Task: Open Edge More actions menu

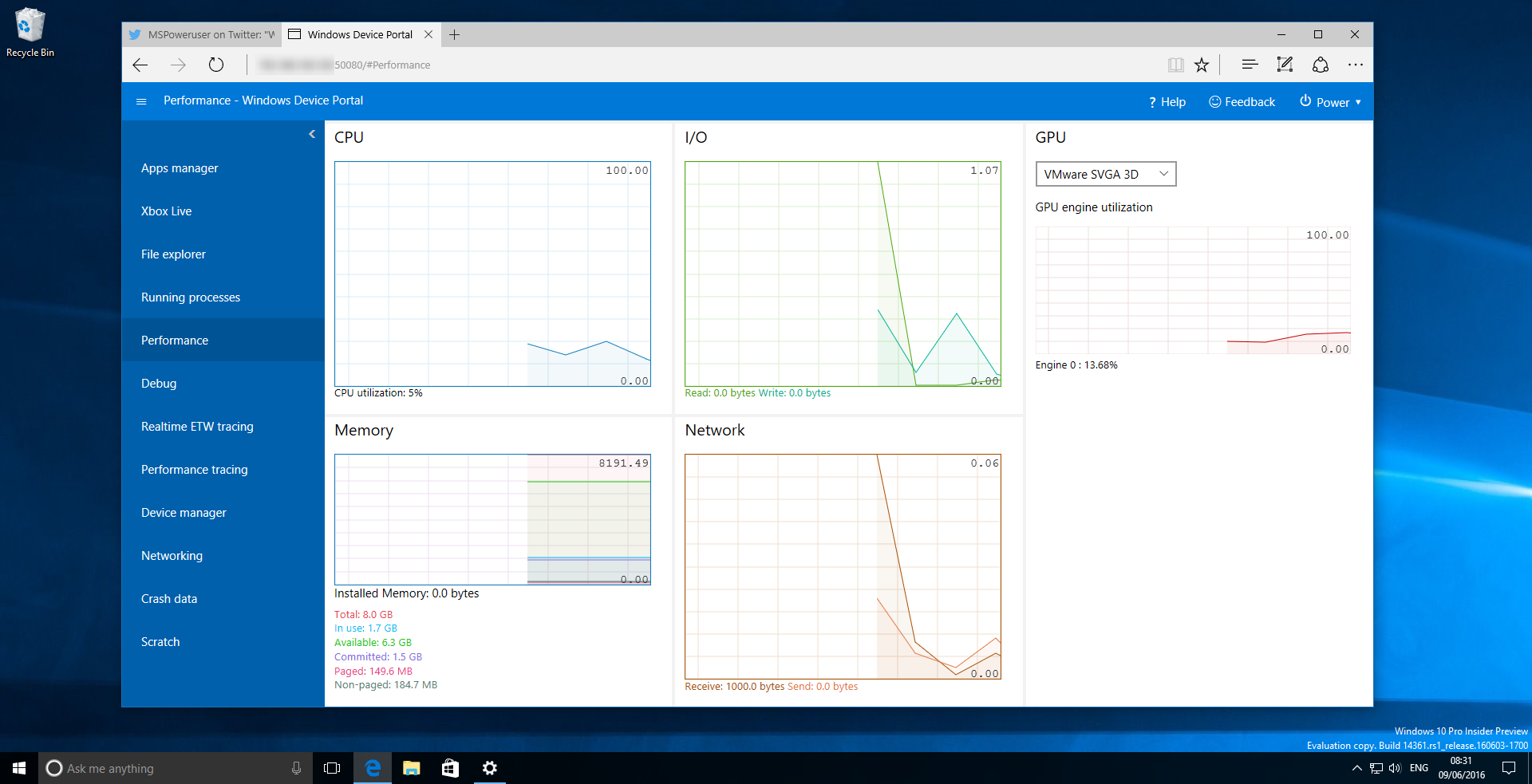Action: coord(1356,65)
